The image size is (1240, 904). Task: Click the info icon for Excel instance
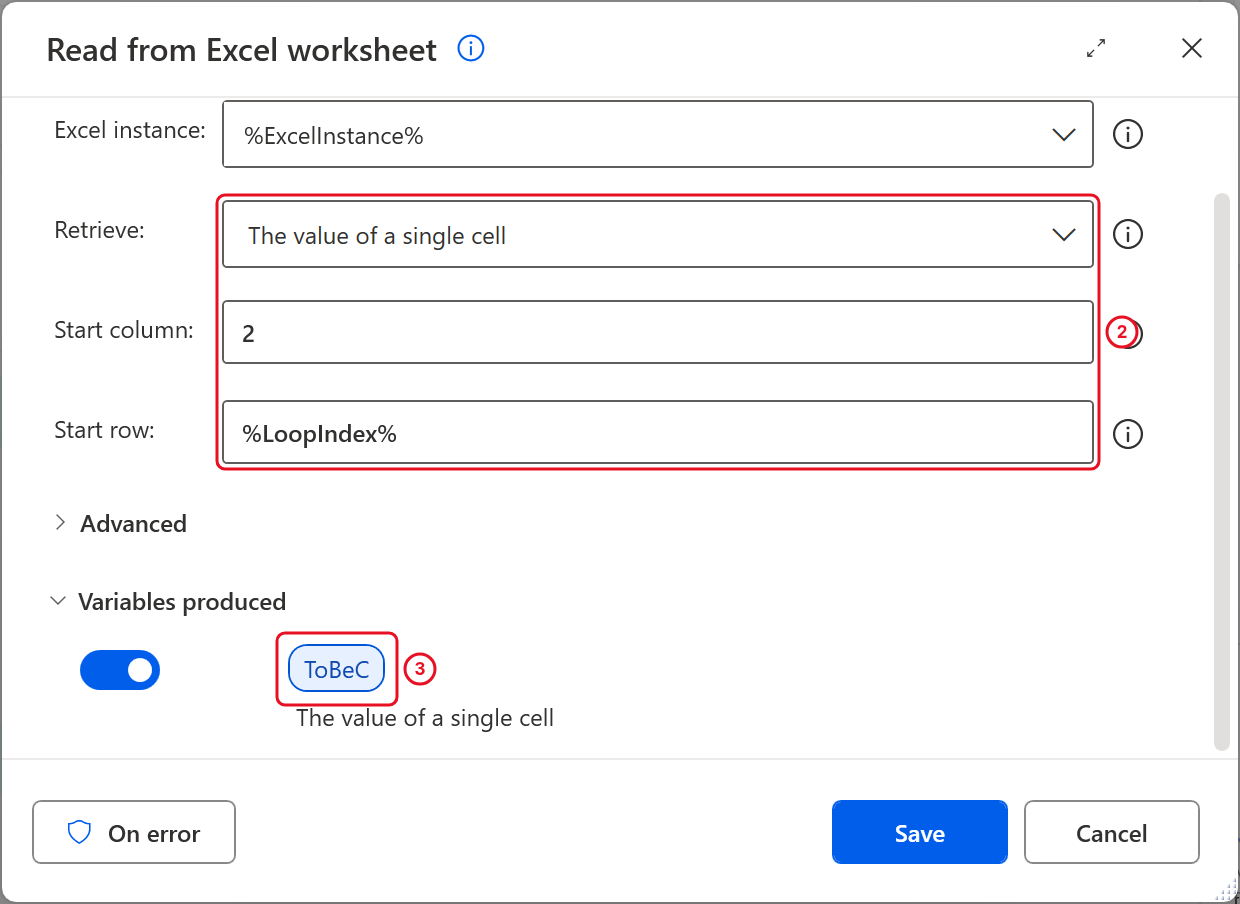[x=1128, y=134]
